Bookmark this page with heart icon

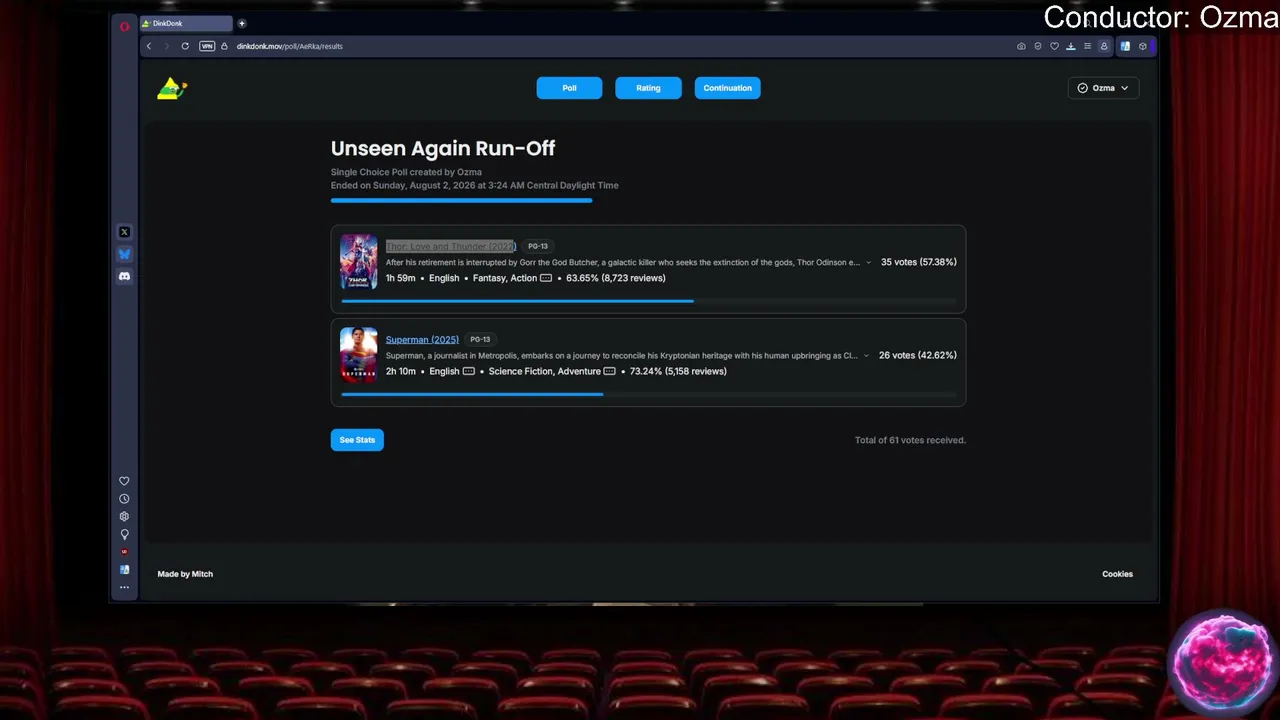tap(1054, 46)
